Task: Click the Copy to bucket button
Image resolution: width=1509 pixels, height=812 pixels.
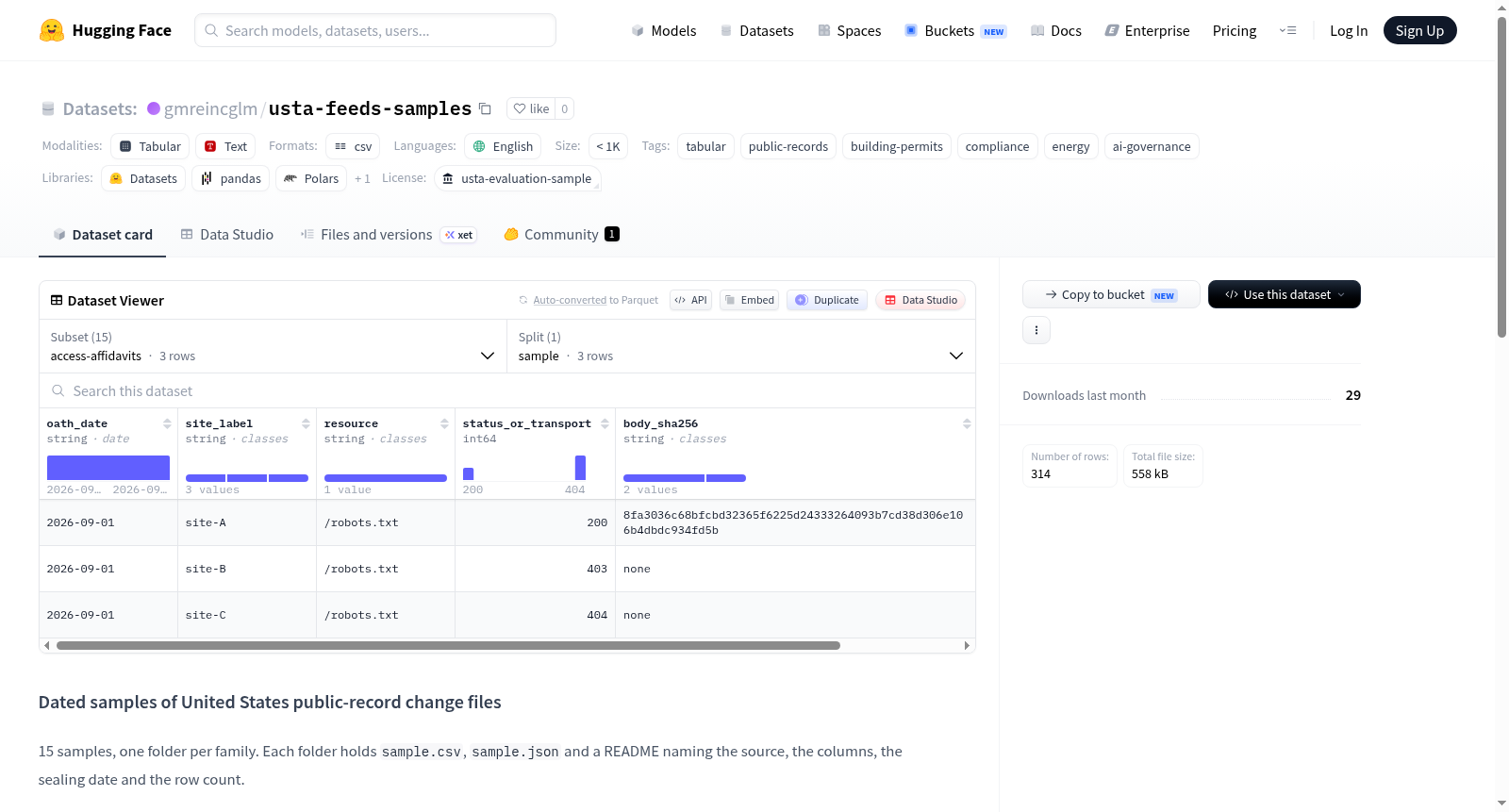Action: click(1111, 294)
